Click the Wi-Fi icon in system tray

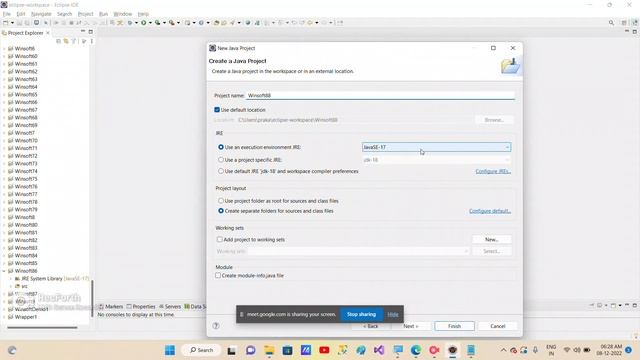pyautogui.click(x=567, y=350)
